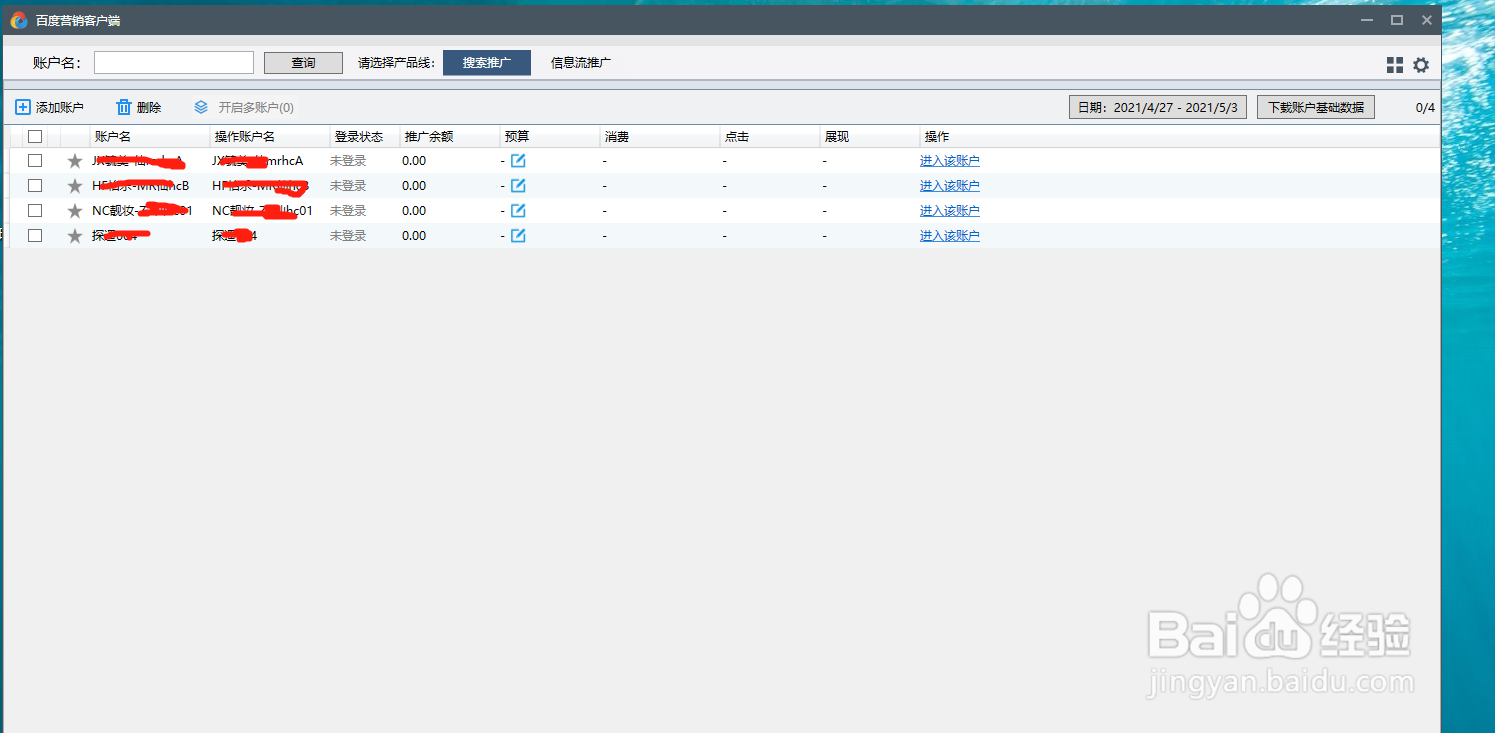Screen dimensions: 1495x733
Task: Click the 查询 search button
Action: coord(303,63)
